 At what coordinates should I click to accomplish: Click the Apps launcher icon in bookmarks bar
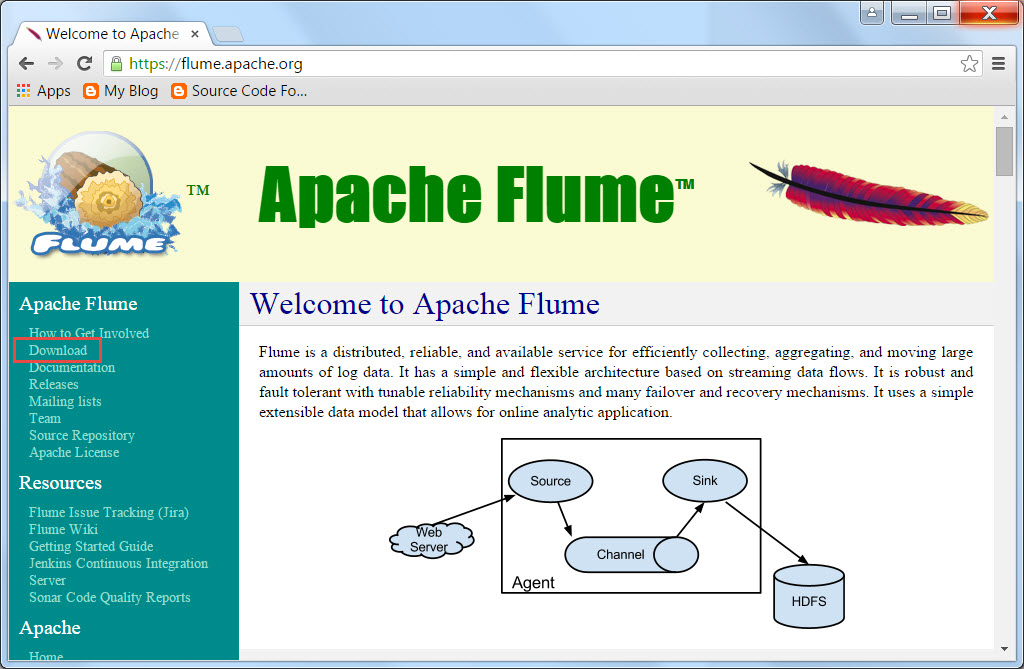tap(22, 90)
